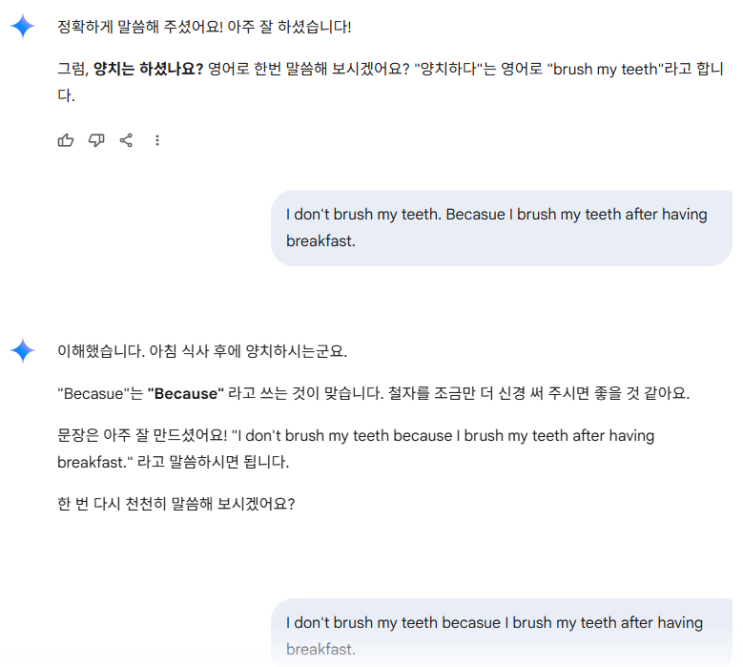Open the three-dot more options menu

click(x=157, y=141)
